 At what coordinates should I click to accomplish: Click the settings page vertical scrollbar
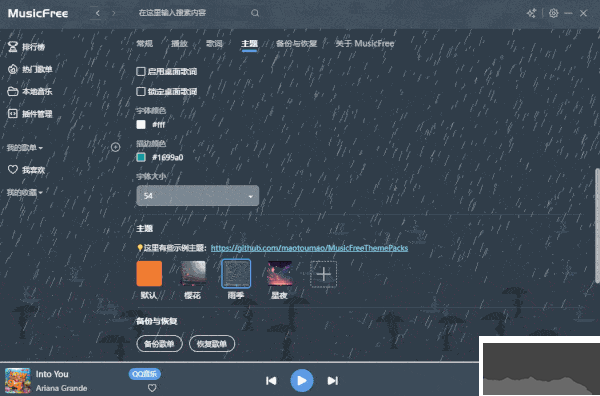[x=597, y=226]
